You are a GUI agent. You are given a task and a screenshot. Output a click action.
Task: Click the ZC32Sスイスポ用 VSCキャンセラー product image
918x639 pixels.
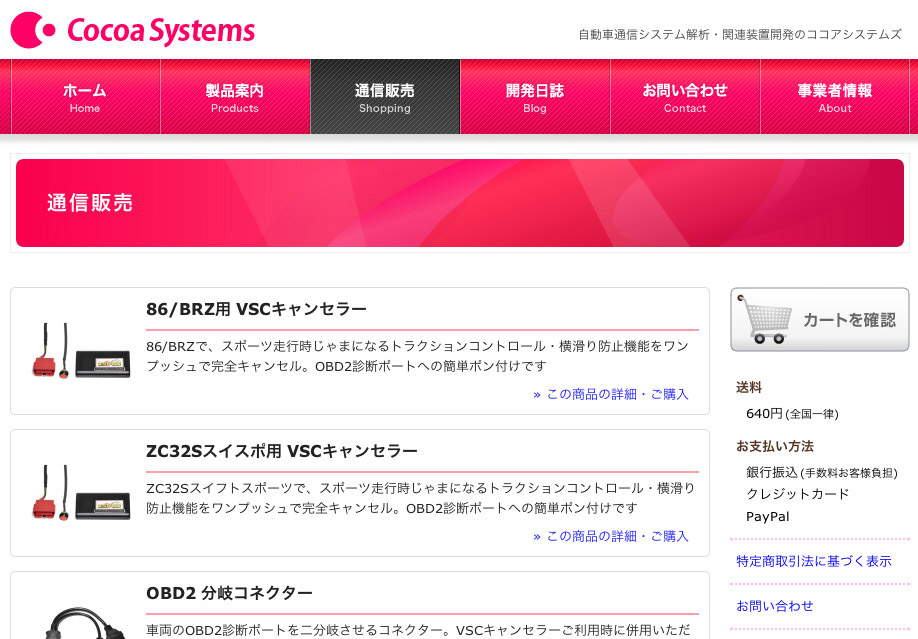81,493
